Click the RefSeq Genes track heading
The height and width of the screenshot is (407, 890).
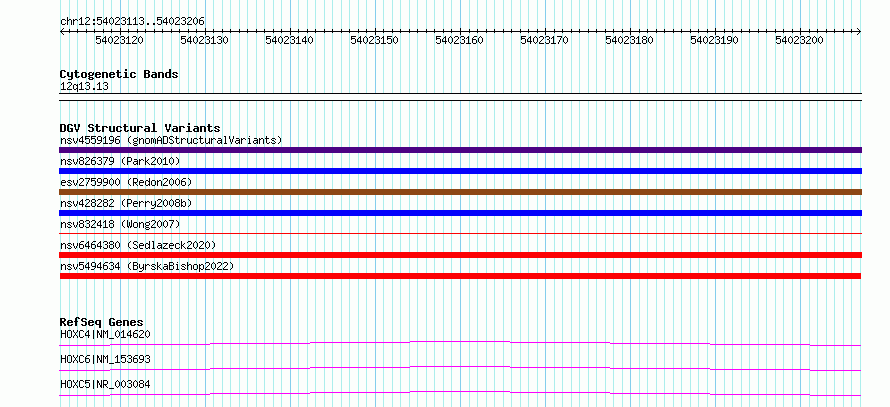[102, 322]
